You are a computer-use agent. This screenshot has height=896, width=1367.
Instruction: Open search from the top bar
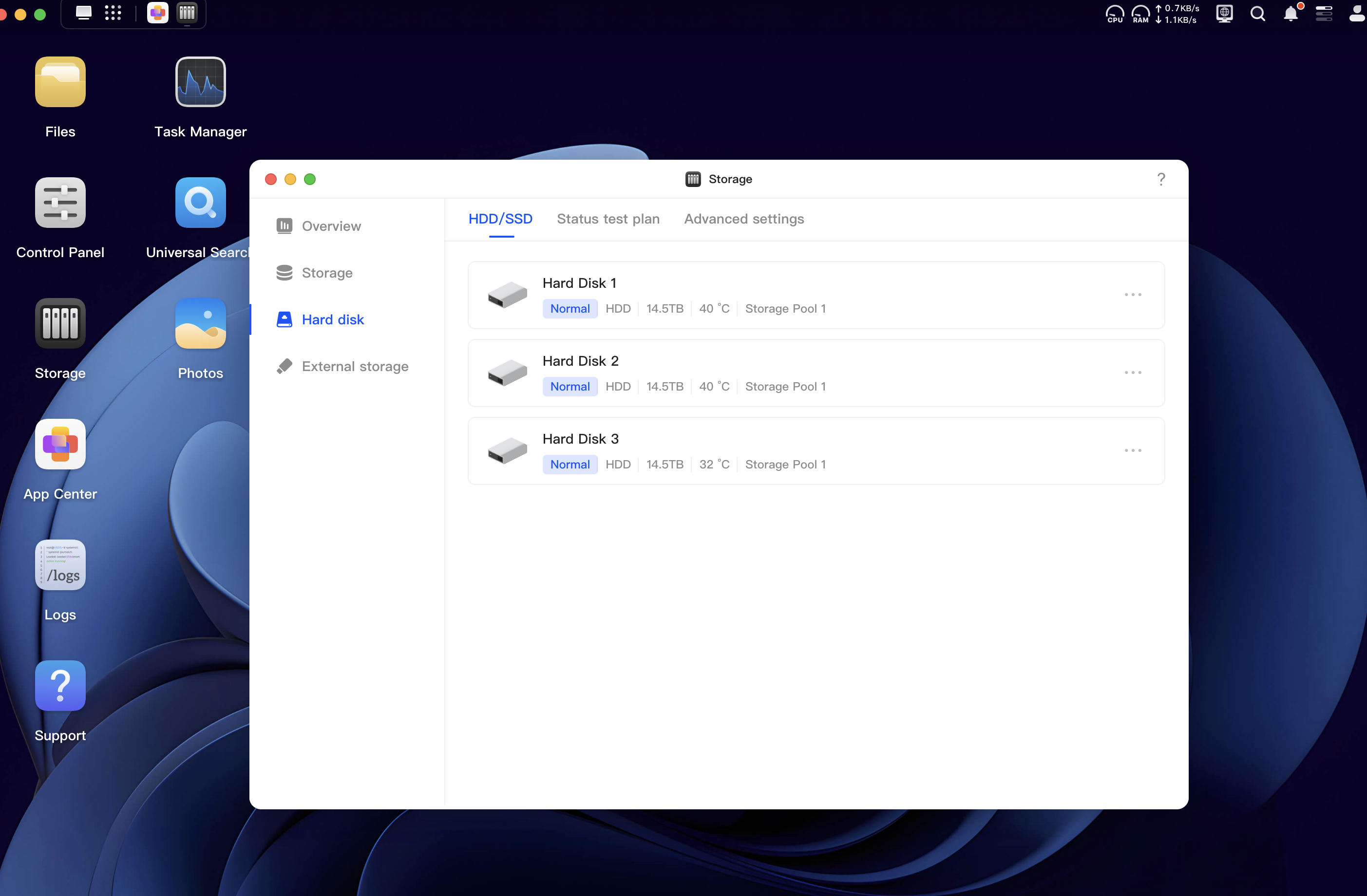pyautogui.click(x=1258, y=14)
